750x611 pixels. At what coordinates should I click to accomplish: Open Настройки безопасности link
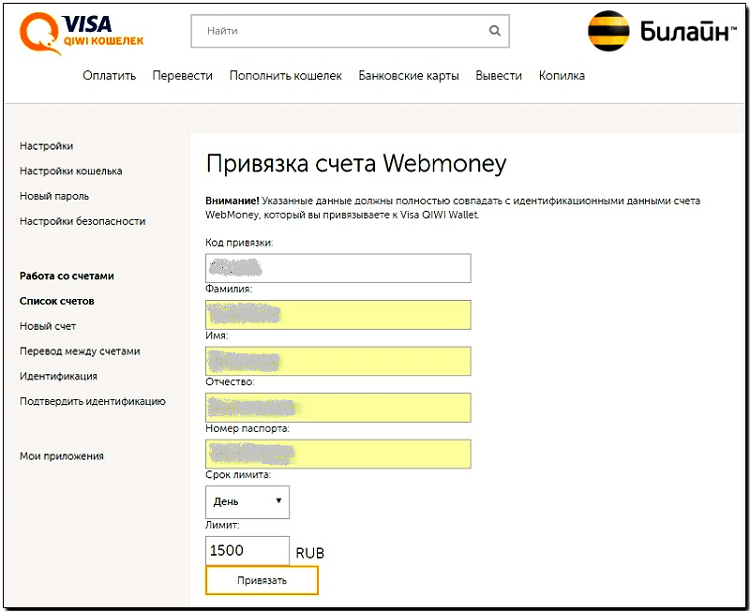(82, 221)
